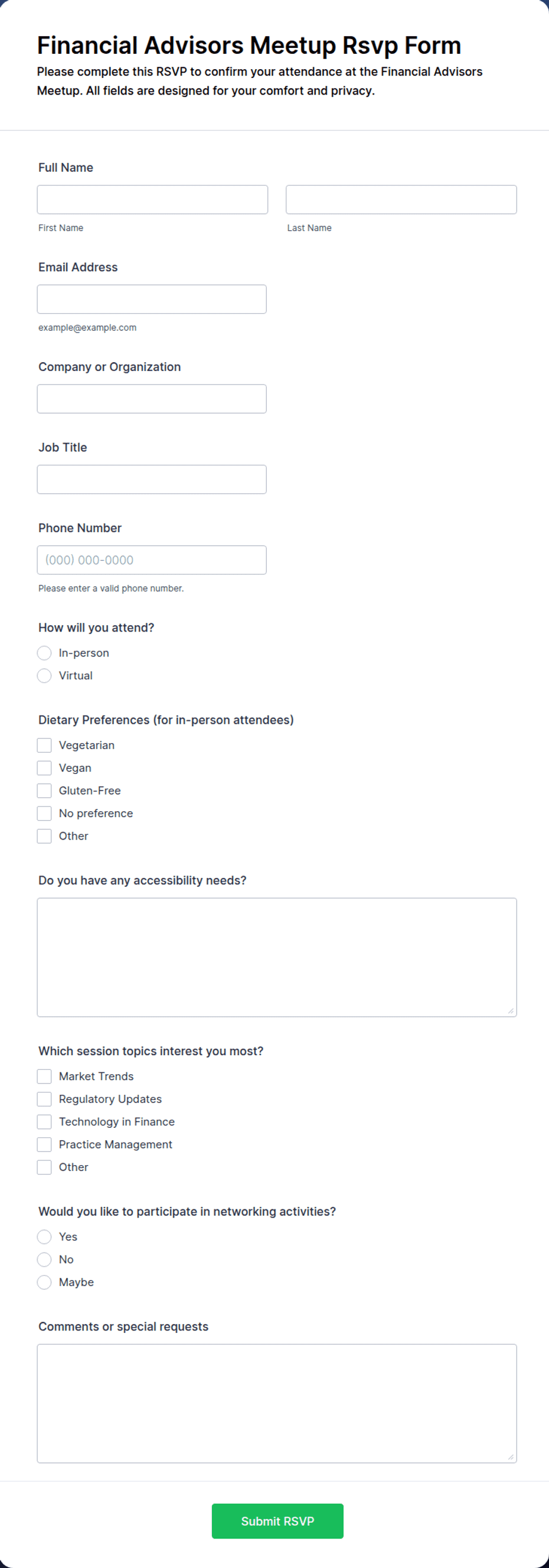Focus the Email Address field
Image resolution: width=549 pixels, height=1568 pixels.
[151, 300]
